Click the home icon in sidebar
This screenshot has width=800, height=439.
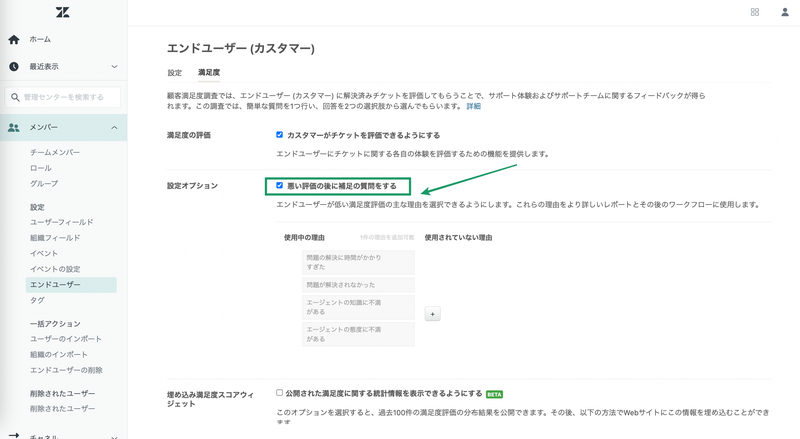(x=14, y=40)
